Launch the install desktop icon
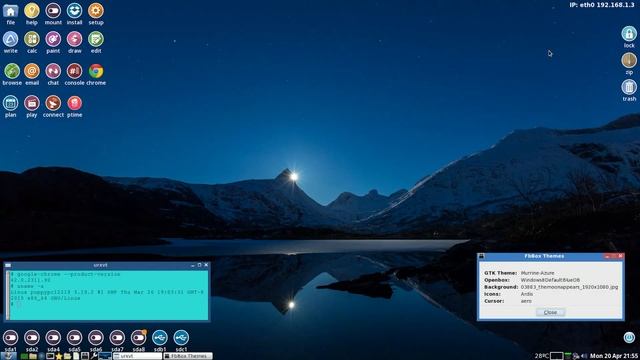640x360 pixels. 74,11
